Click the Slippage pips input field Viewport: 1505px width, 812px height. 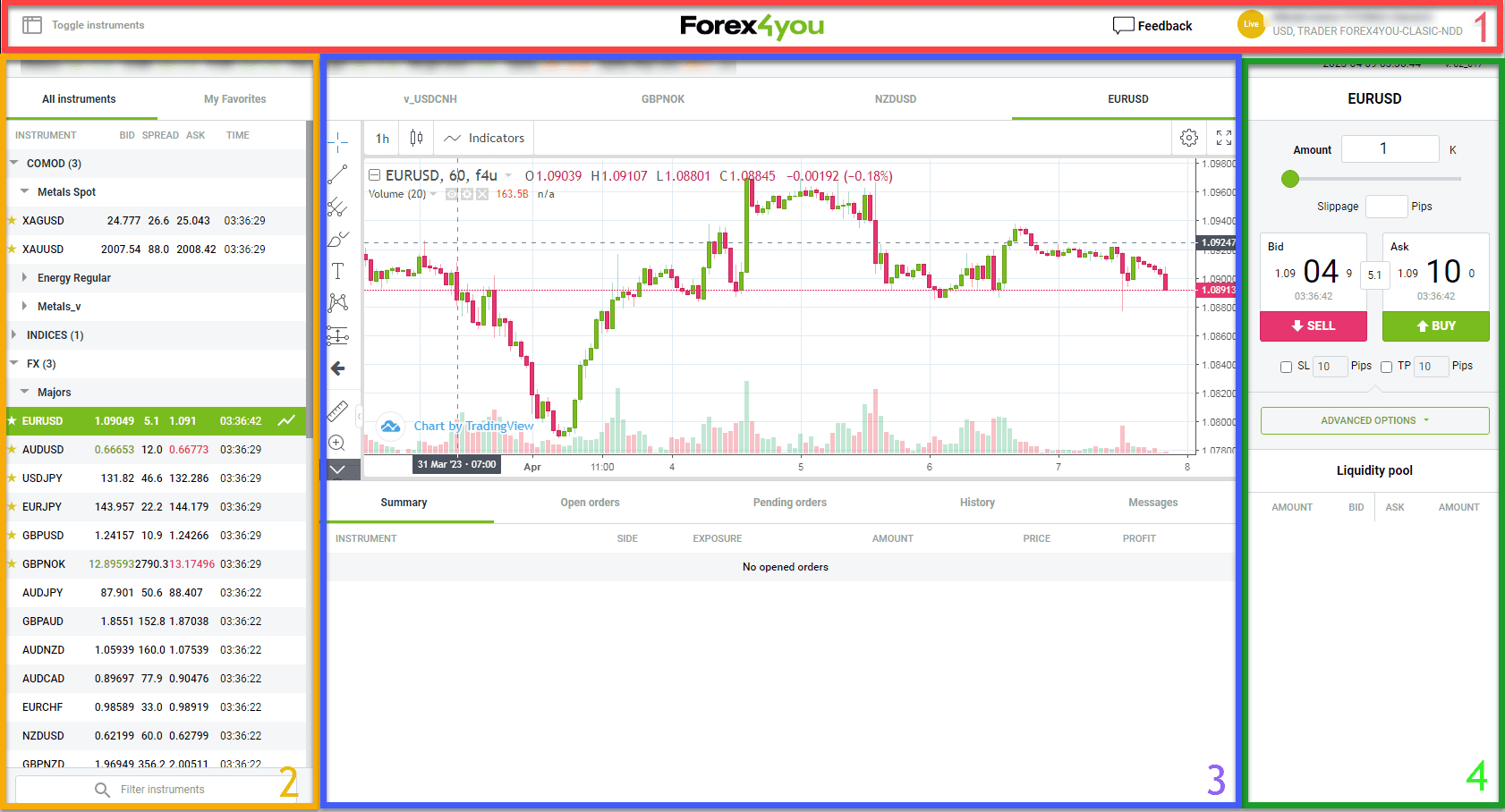point(1386,207)
